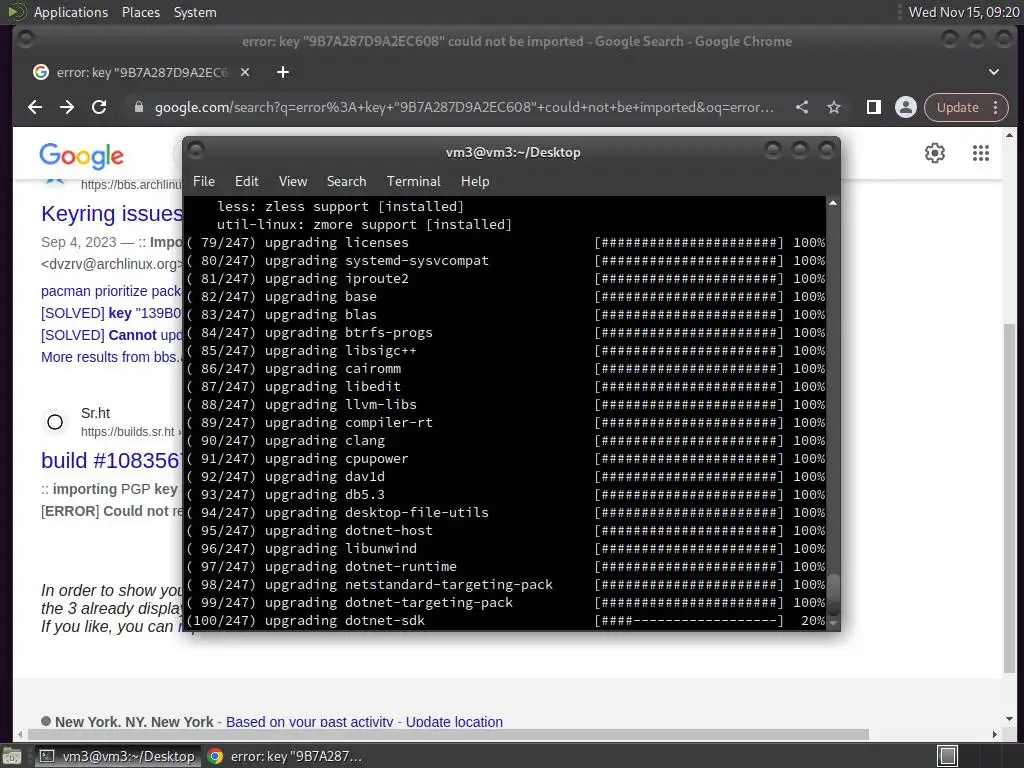The image size is (1024, 768).
Task: Click the 'upgrading llvm-libs' terminal line
Action: pos(505,405)
